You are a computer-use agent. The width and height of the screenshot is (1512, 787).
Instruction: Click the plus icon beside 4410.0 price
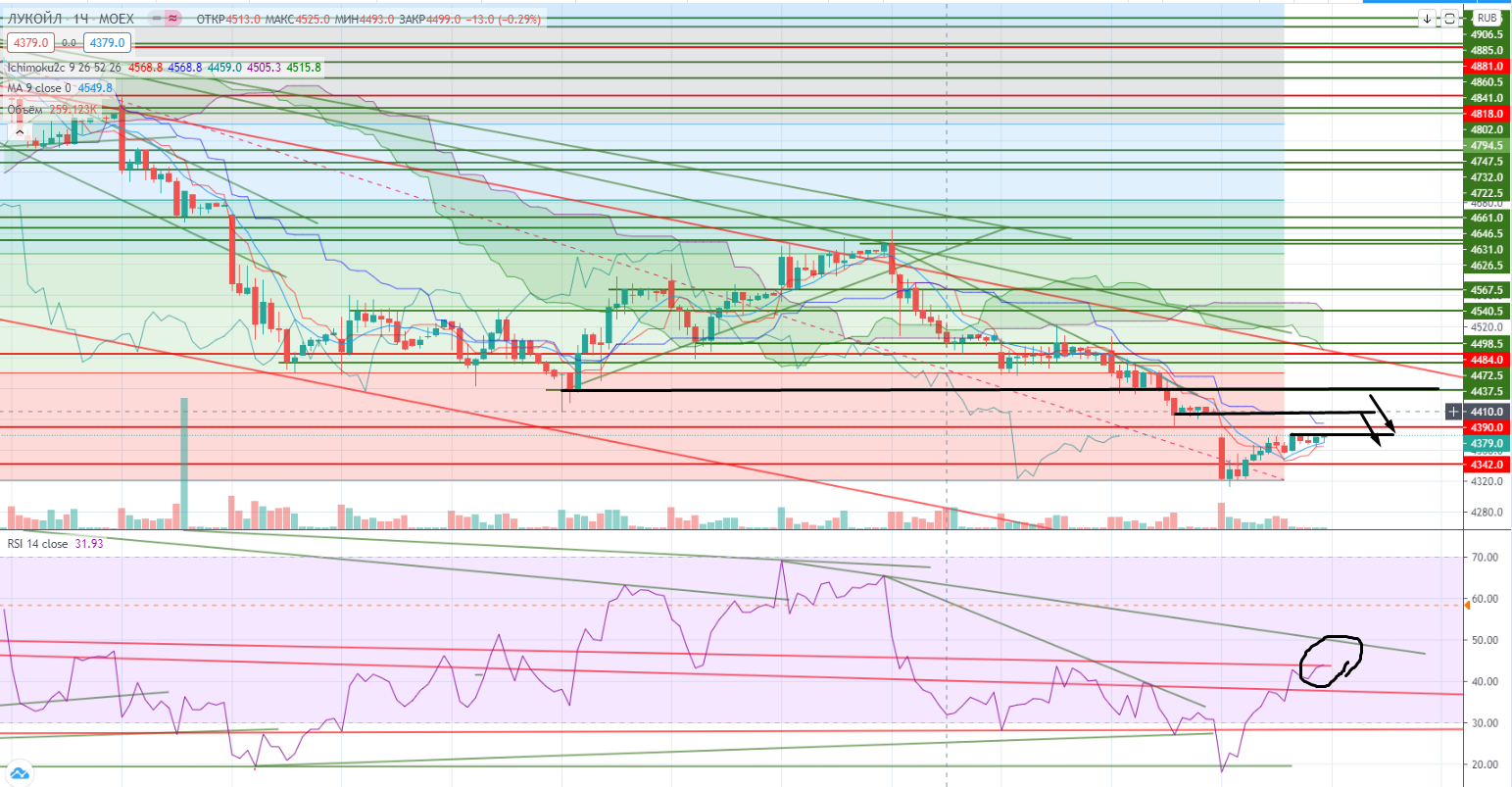point(1453,412)
